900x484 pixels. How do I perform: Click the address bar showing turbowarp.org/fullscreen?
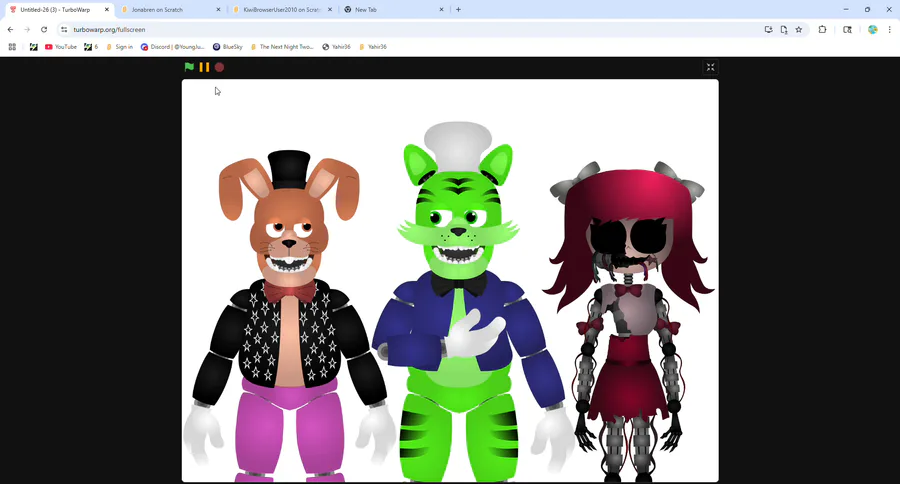[413, 29]
